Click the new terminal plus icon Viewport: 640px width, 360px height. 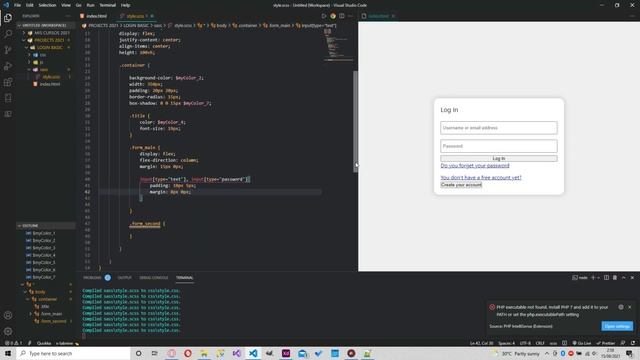tap(593, 278)
